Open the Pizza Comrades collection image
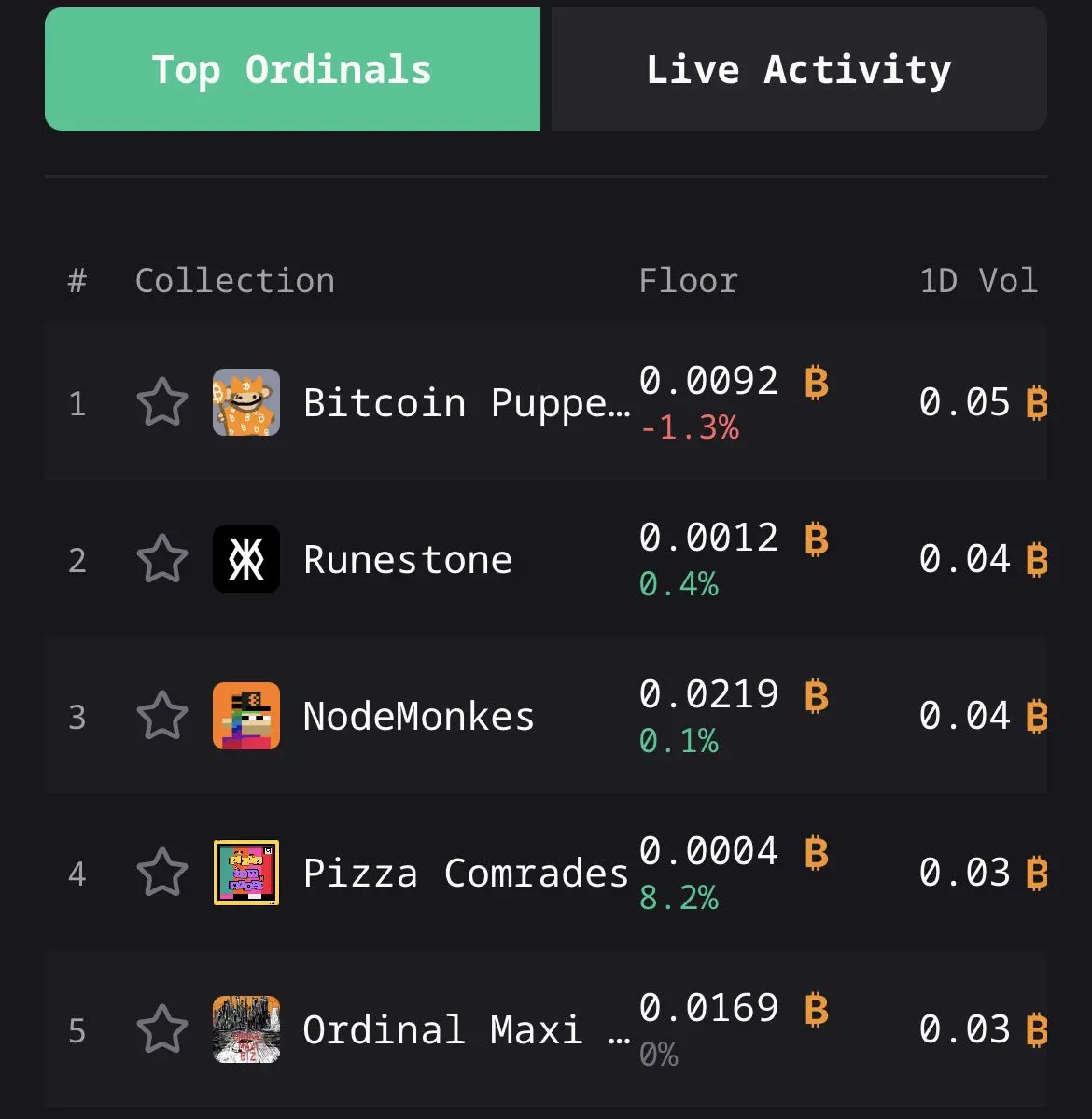The image size is (1092, 1119). (x=246, y=872)
